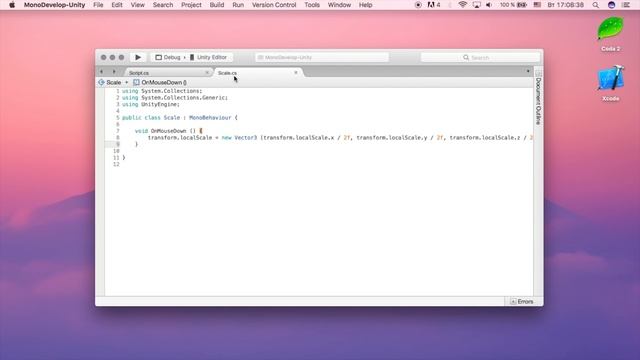The width and height of the screenshot is (640, 360).
Task: Close the Scale.cs tab
Action: click(x=296, y=73)
